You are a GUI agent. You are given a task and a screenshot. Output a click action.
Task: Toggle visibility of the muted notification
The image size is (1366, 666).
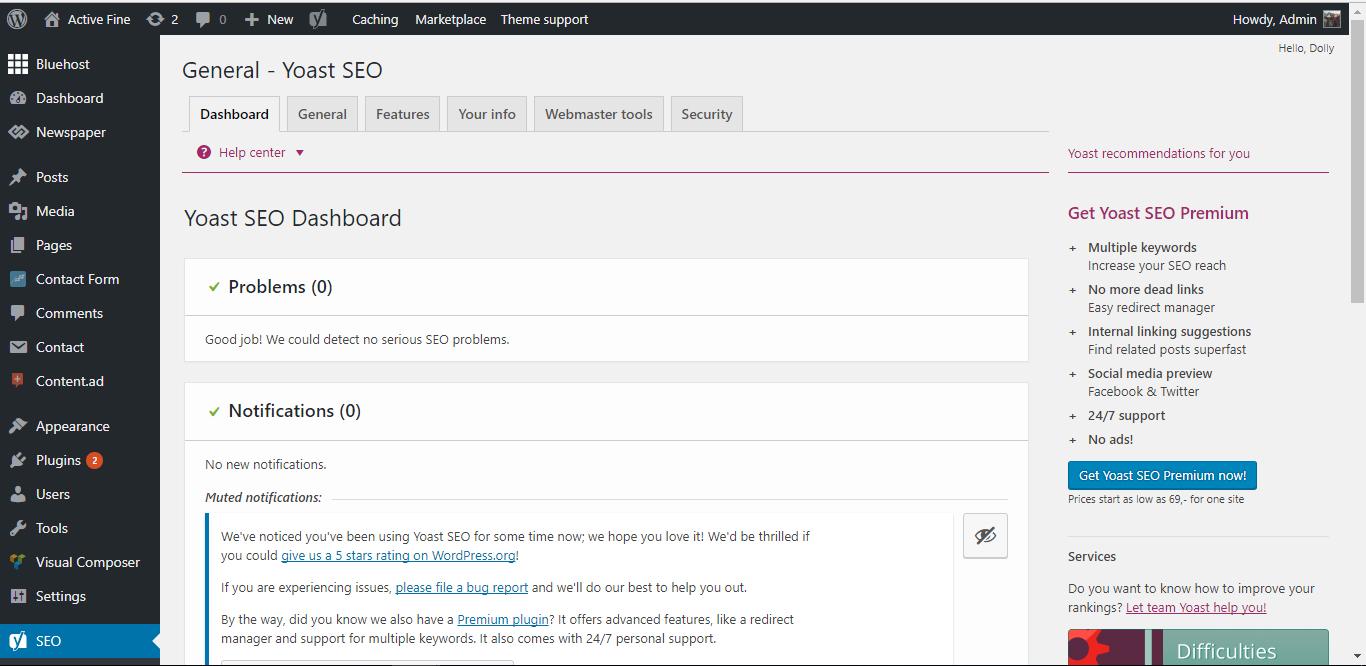point(985,536)
